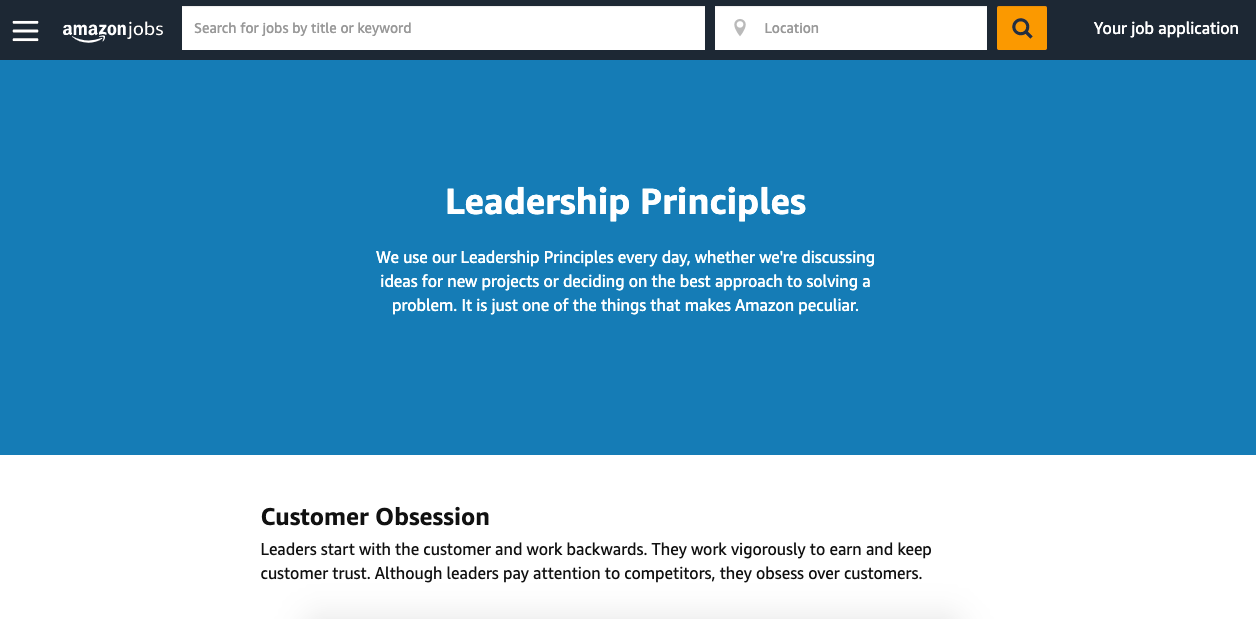Click the amazon jobs logo
Viewport: 1256px width, 619px height.
click(x=113, y=31)
